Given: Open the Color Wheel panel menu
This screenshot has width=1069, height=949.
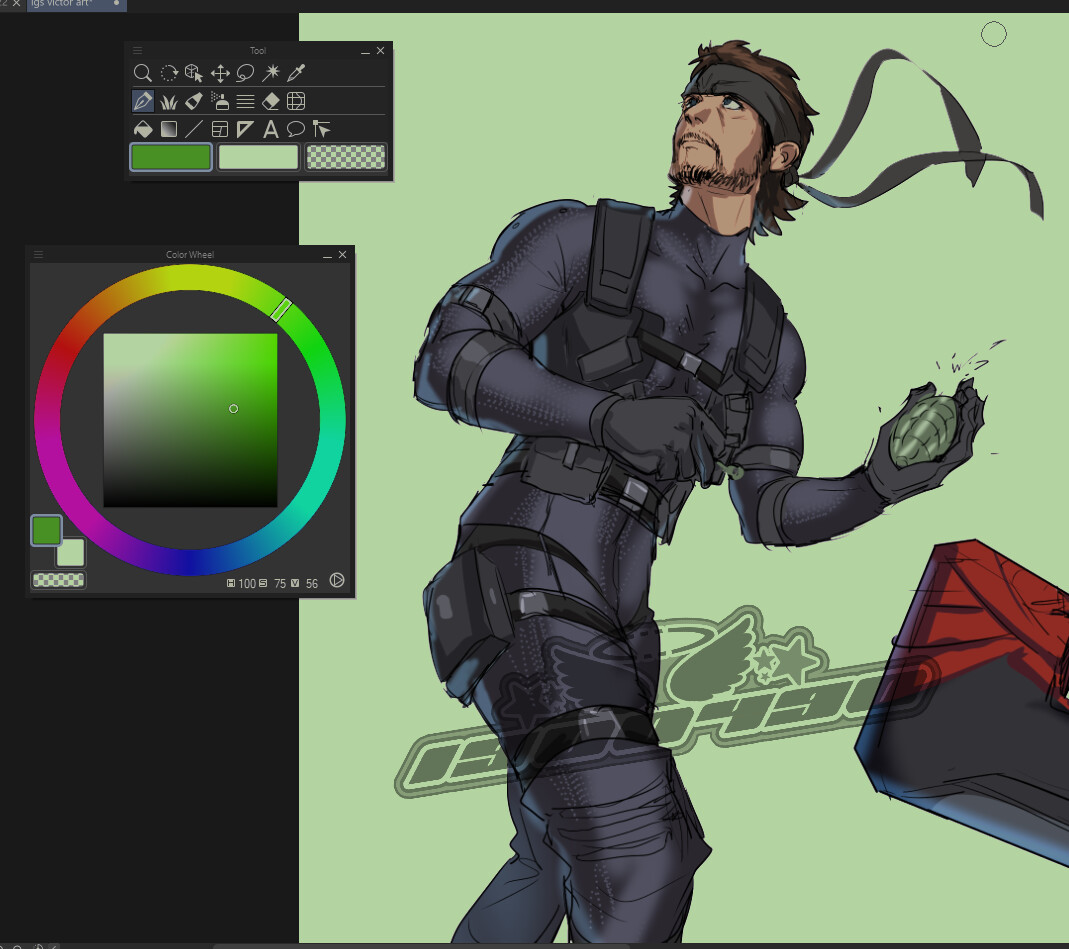Looking at the screenshot, I should point(38,254).
